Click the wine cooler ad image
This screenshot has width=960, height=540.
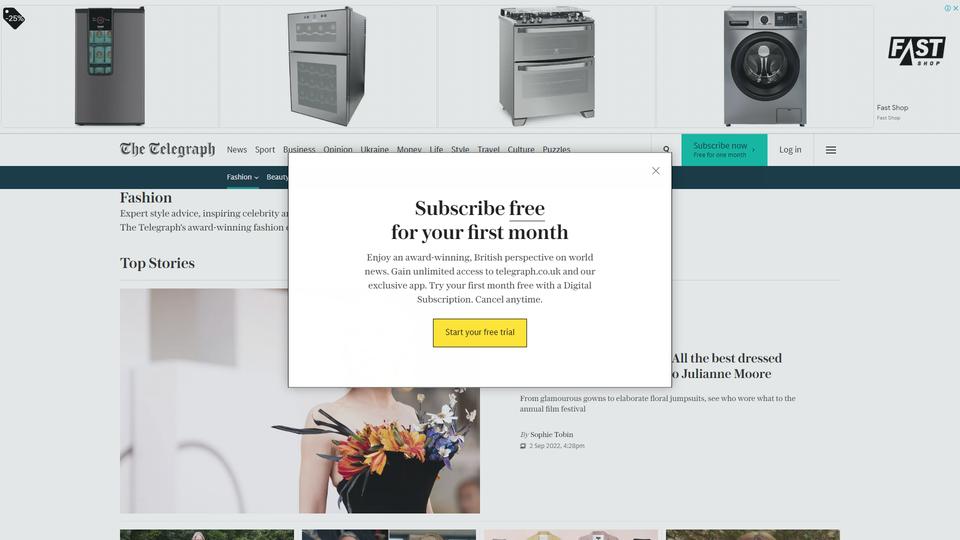tap(328, 66)
